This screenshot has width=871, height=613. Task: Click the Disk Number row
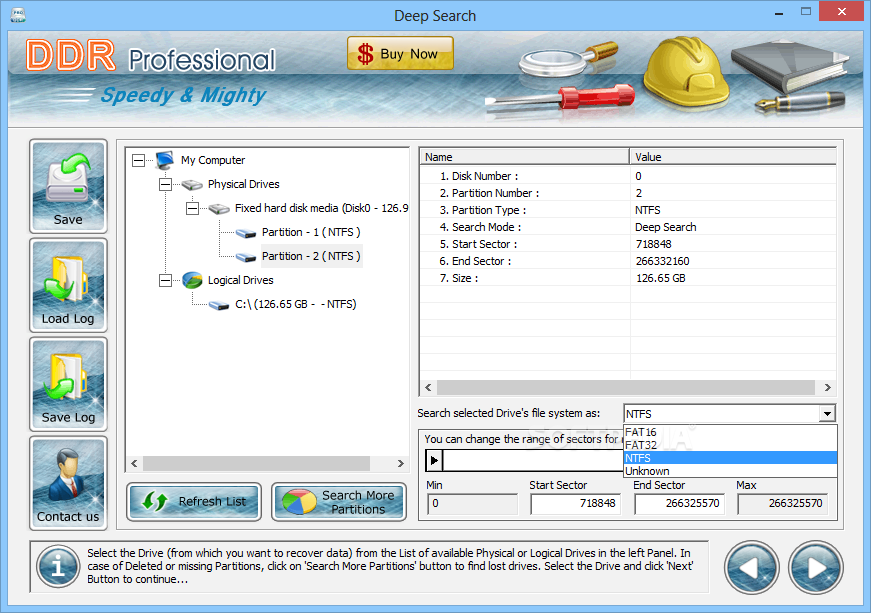pyautogui.click(x=628, y=176)
